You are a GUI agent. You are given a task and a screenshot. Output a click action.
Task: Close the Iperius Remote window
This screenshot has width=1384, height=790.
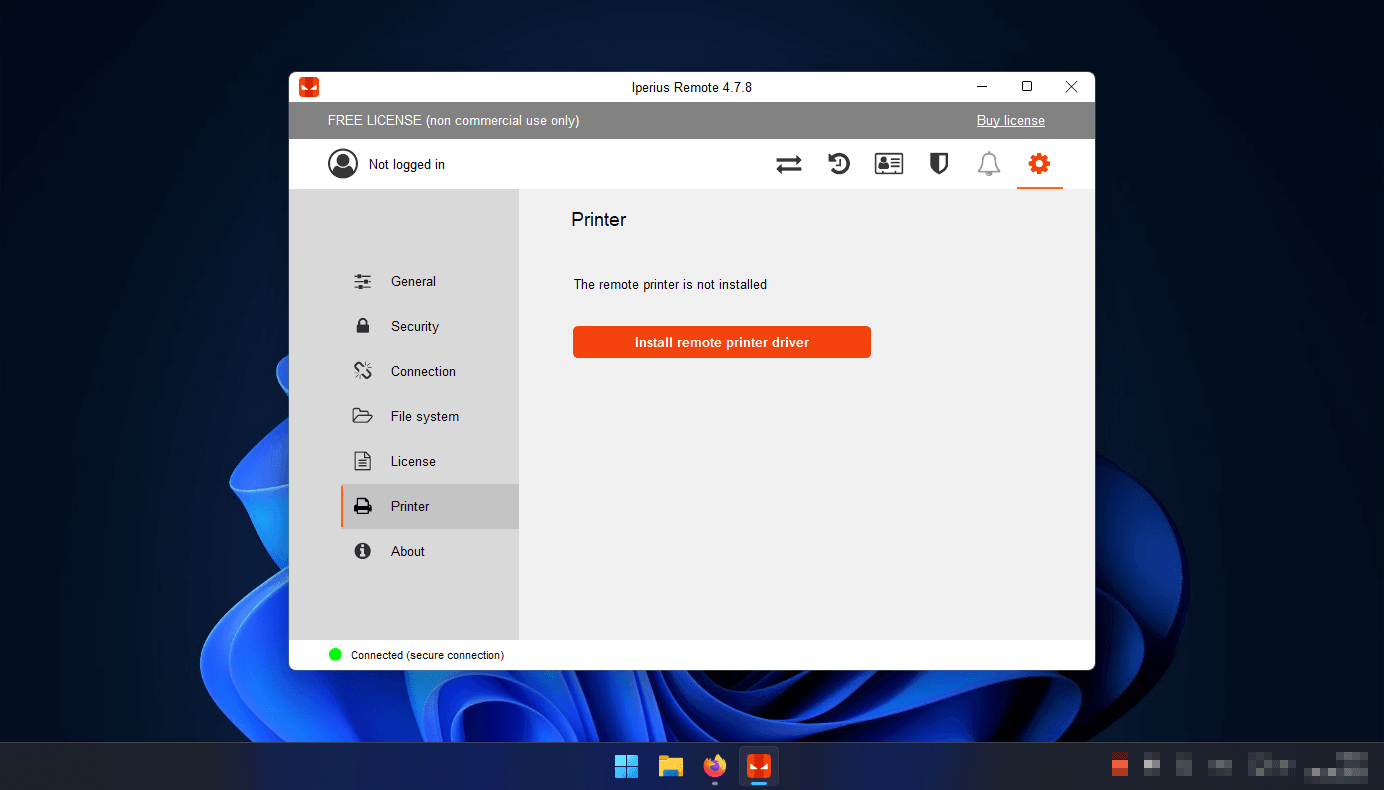tap(1072, 87)
